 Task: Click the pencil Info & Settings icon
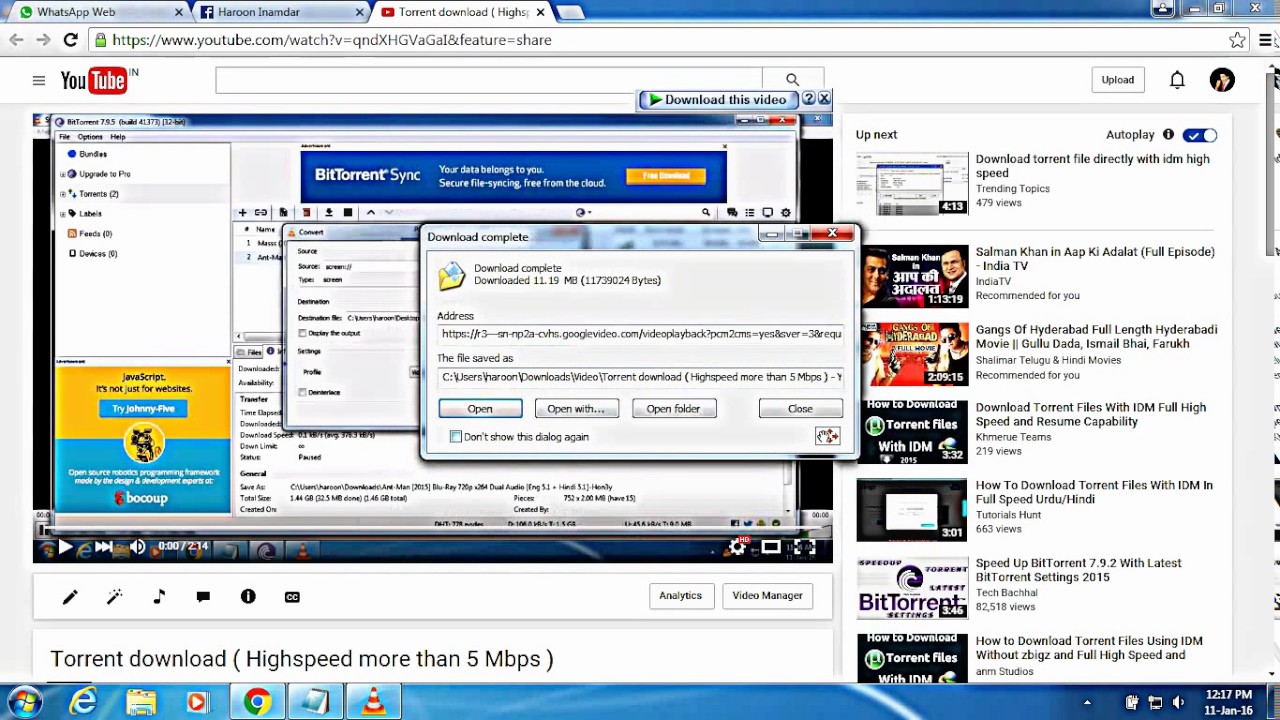pos(70,597)
